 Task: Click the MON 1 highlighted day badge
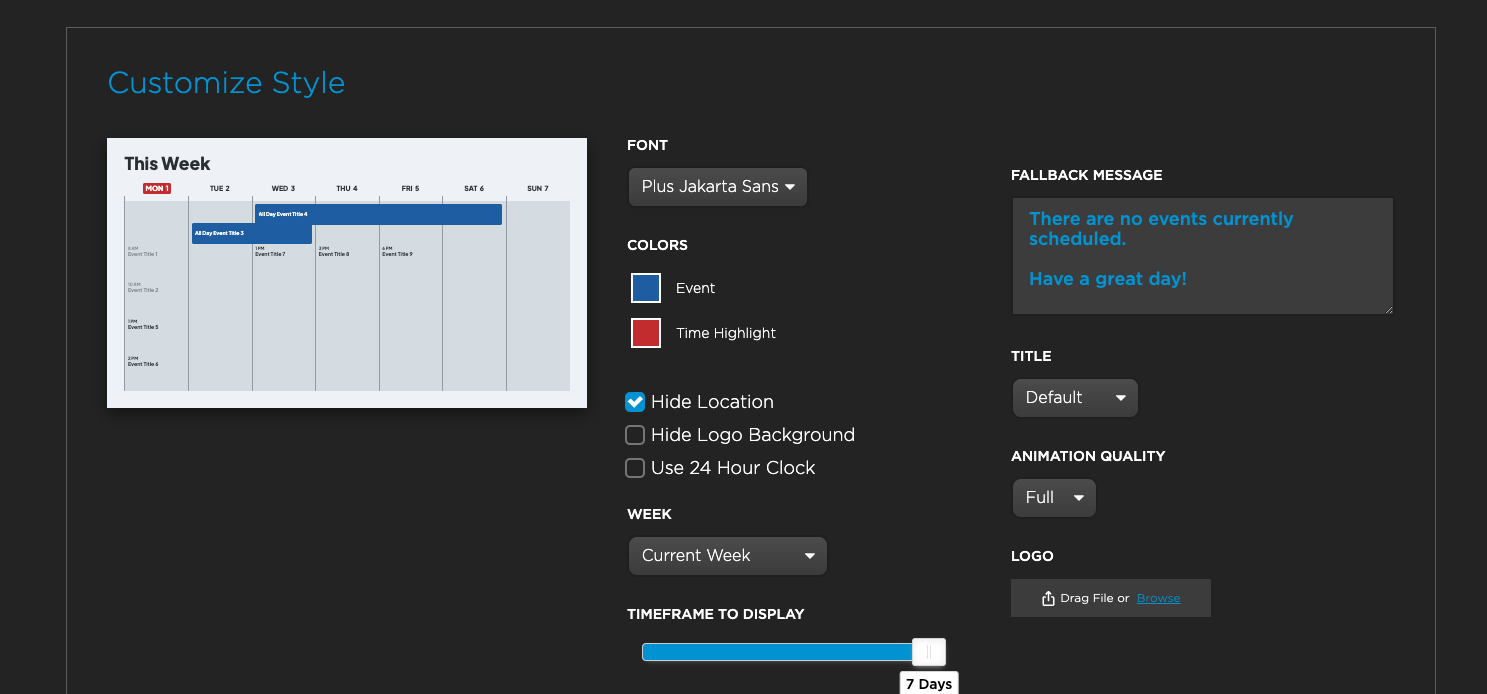[x=157, y=188]
